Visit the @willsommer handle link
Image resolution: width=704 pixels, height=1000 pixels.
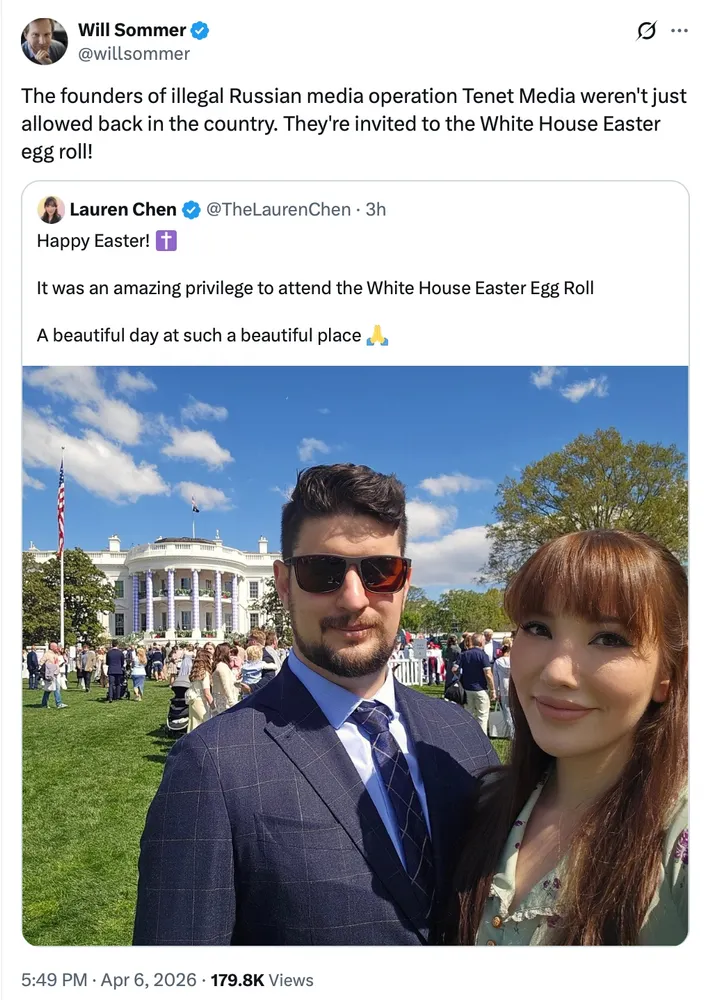tap(134, 54)
